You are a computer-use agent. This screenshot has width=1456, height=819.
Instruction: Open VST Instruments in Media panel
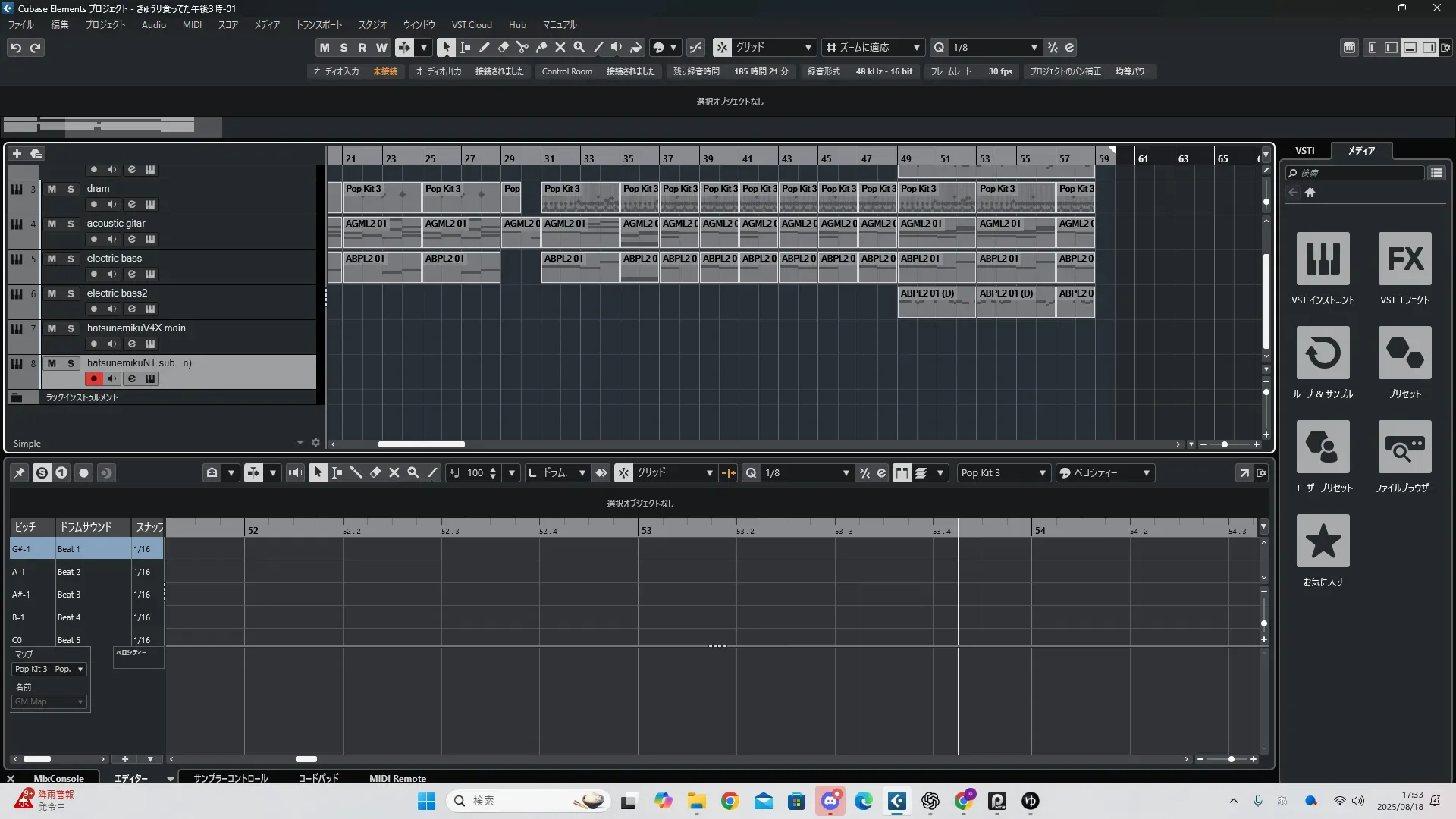point(1323,259)
